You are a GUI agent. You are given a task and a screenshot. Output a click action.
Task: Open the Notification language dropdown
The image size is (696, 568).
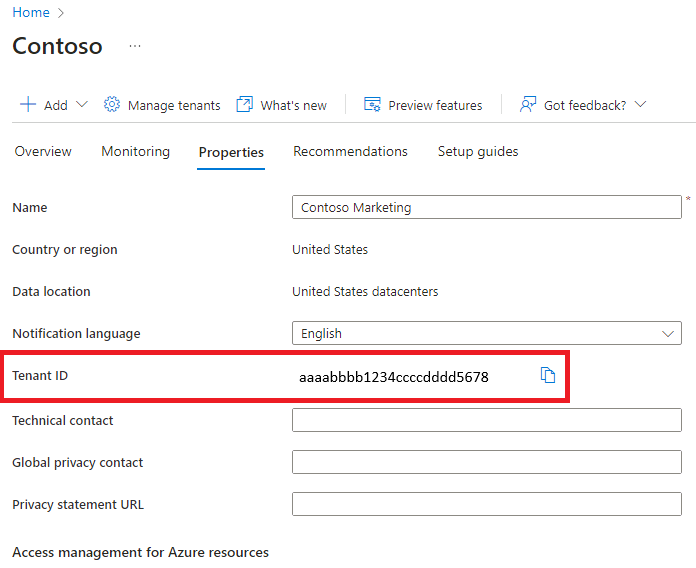[x=486, y=334]
